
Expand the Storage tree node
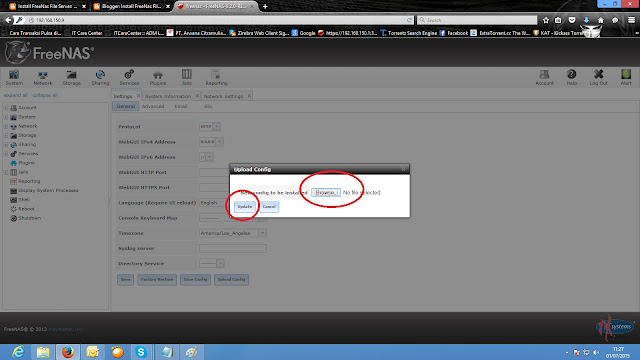tap(6, 136)
